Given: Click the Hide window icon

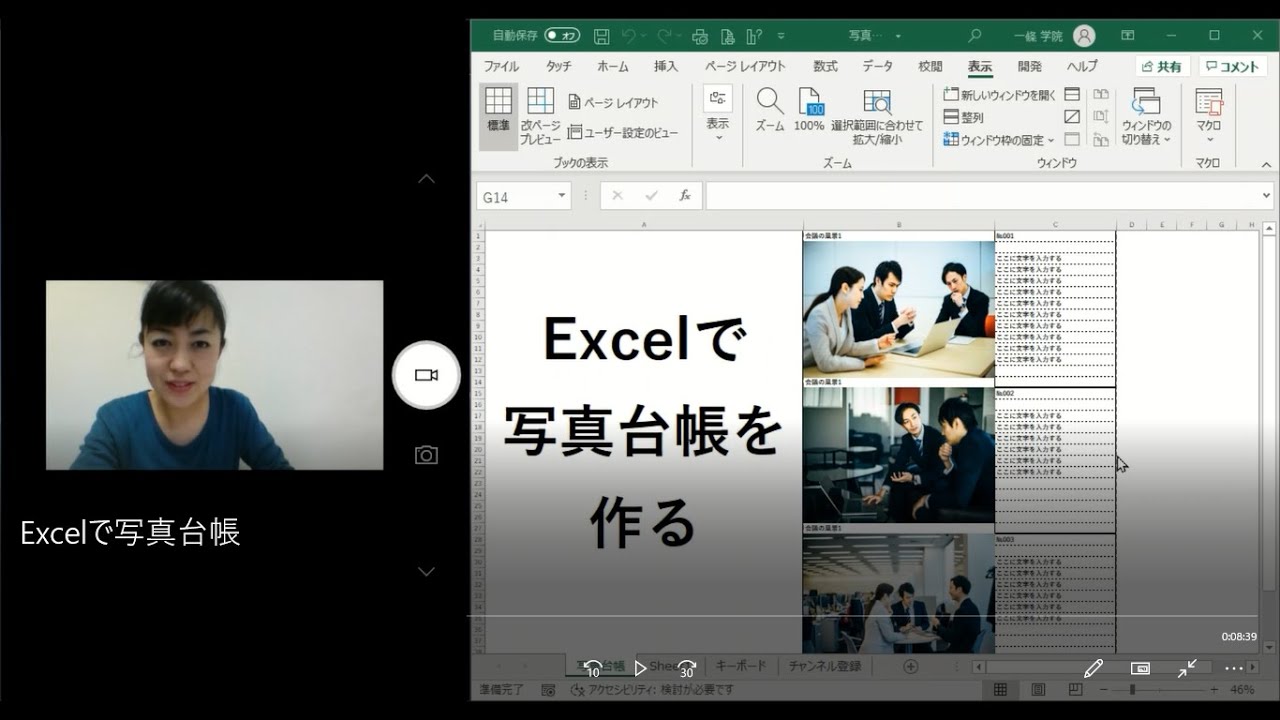Looking at the screenshot, I should [x=1072, y=117].
